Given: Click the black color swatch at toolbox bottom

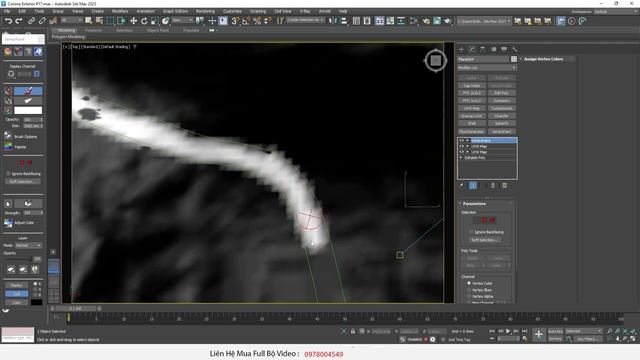Looking at the screenshot, I should [36, 302].
